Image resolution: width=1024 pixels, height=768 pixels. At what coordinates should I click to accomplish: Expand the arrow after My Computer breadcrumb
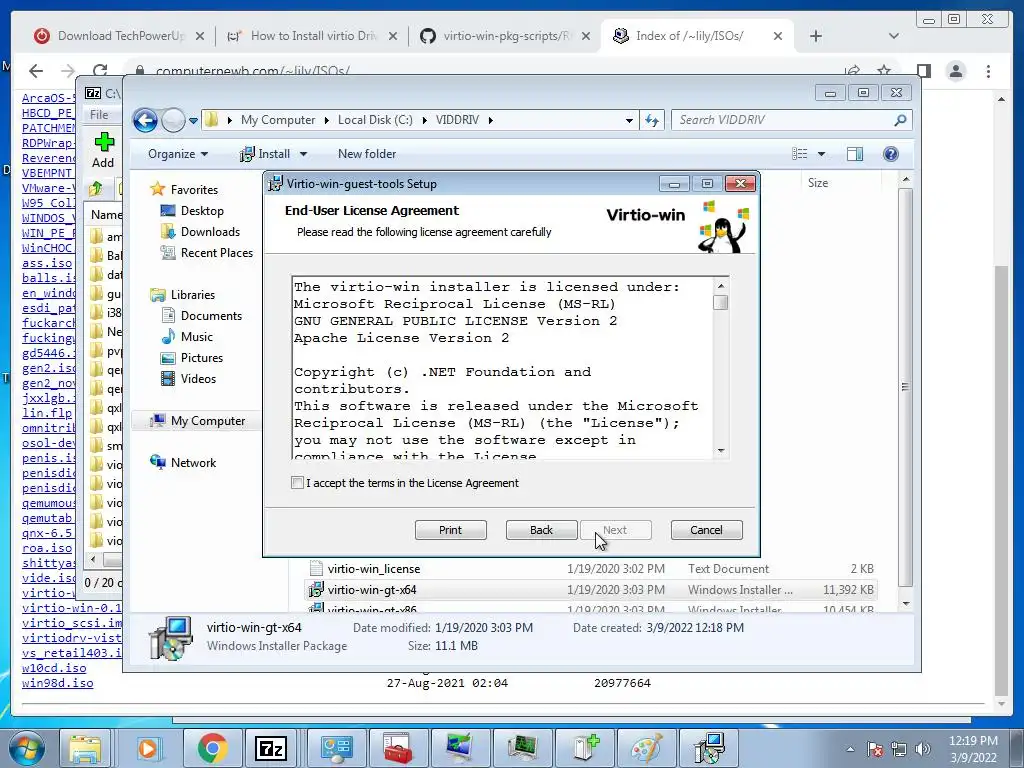(x=327, y=120)
